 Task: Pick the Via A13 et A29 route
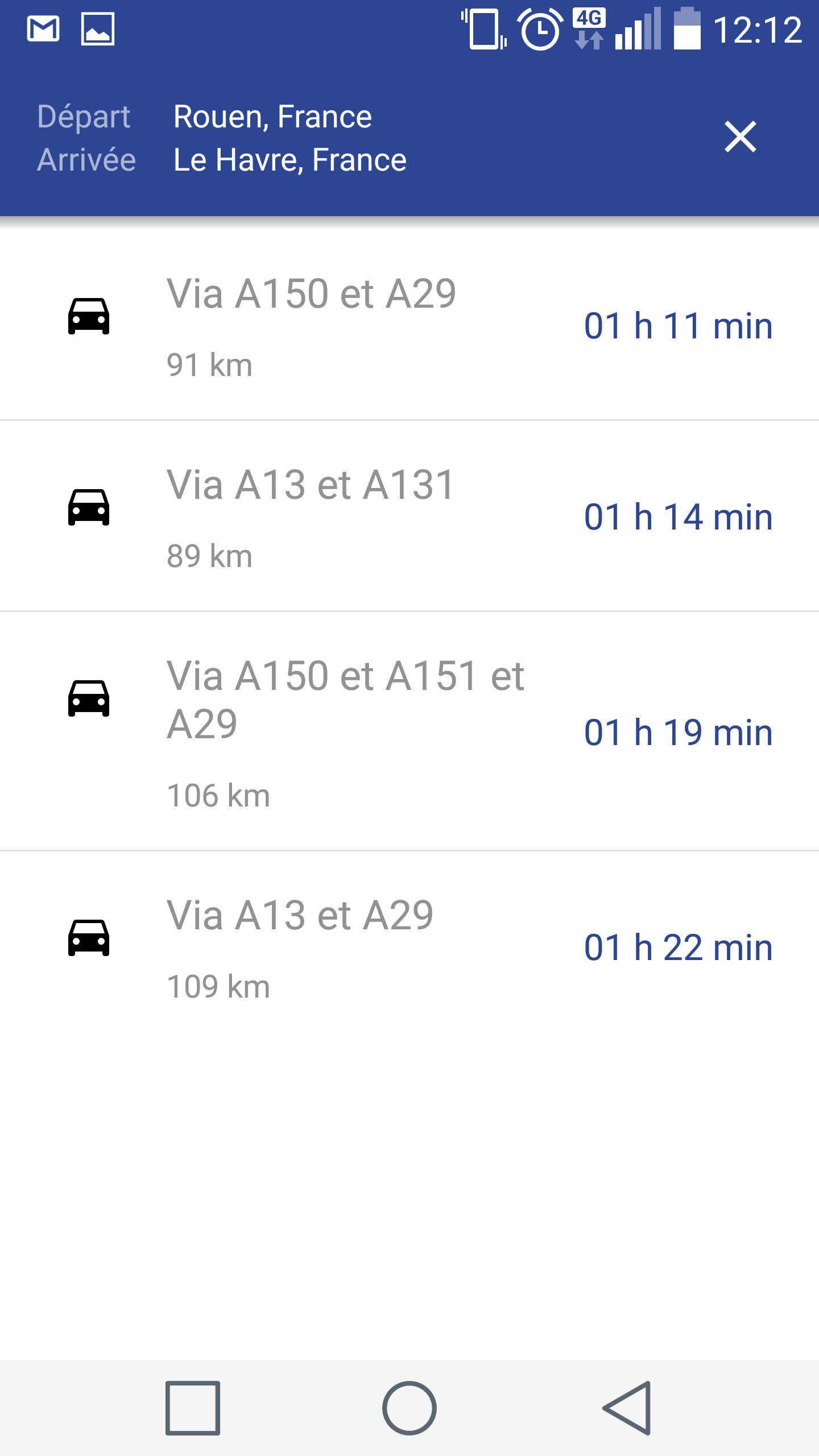point(300,916)
